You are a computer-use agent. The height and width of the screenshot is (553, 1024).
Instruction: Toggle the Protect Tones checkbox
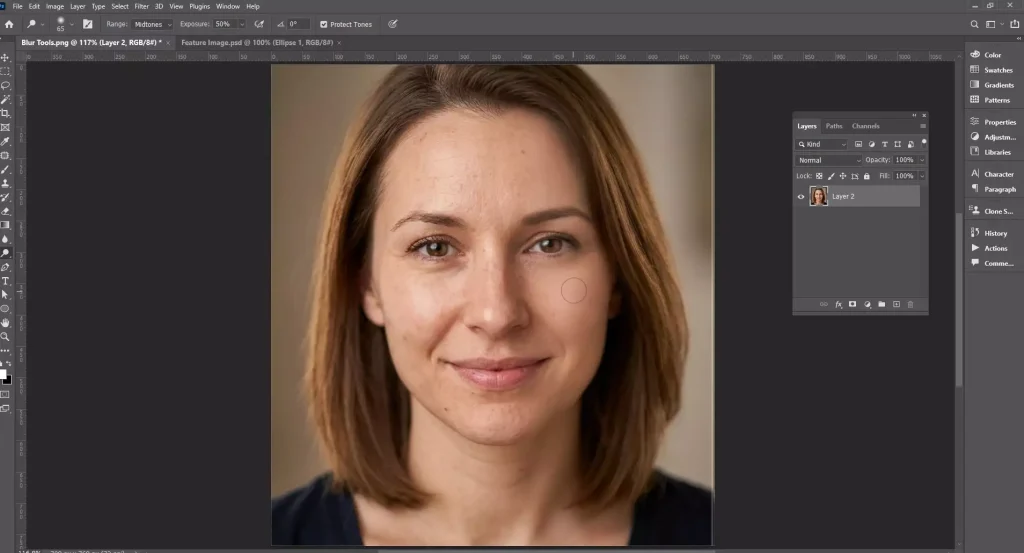click(x=323, y=24)
